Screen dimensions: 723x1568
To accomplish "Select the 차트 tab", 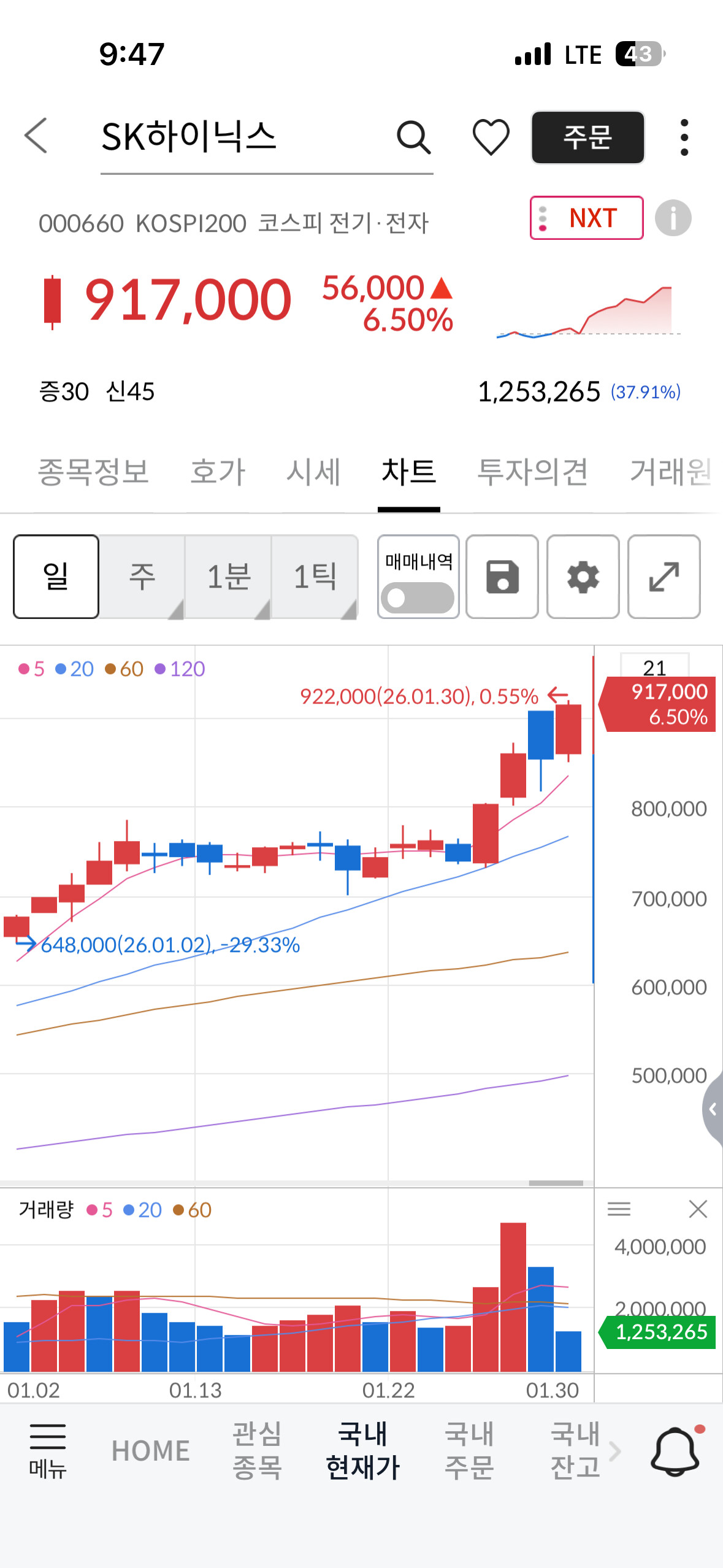I will 409,472.
